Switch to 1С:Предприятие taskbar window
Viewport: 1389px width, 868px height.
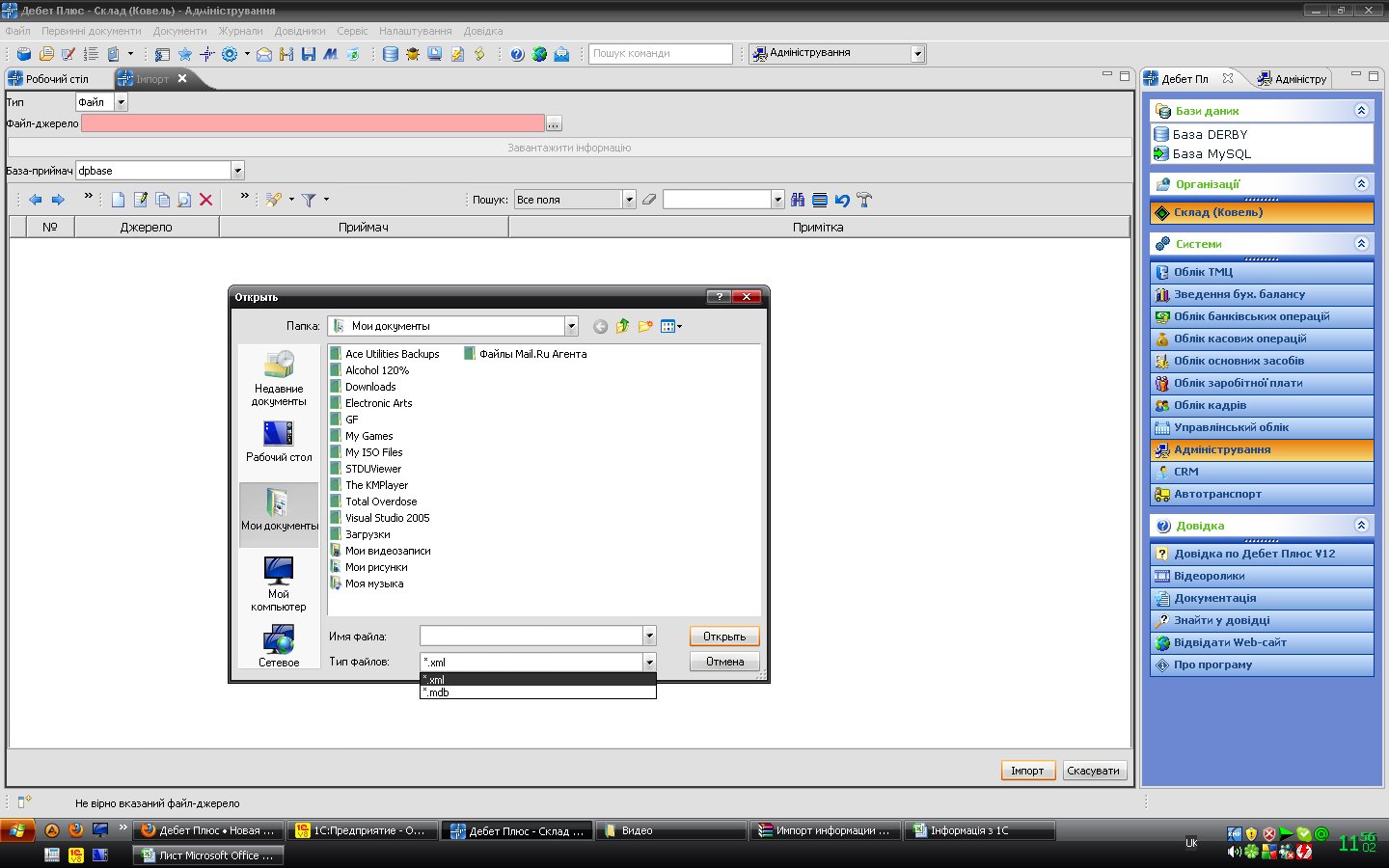[x=362, y=830]
